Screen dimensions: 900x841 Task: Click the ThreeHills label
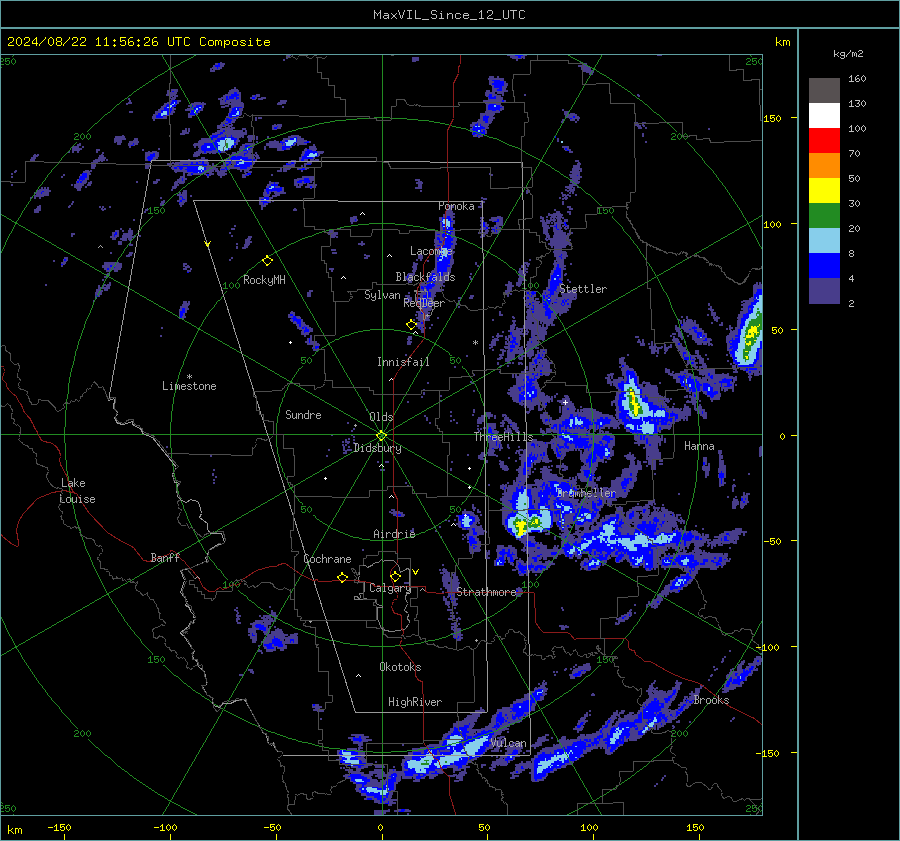(503, 437)
